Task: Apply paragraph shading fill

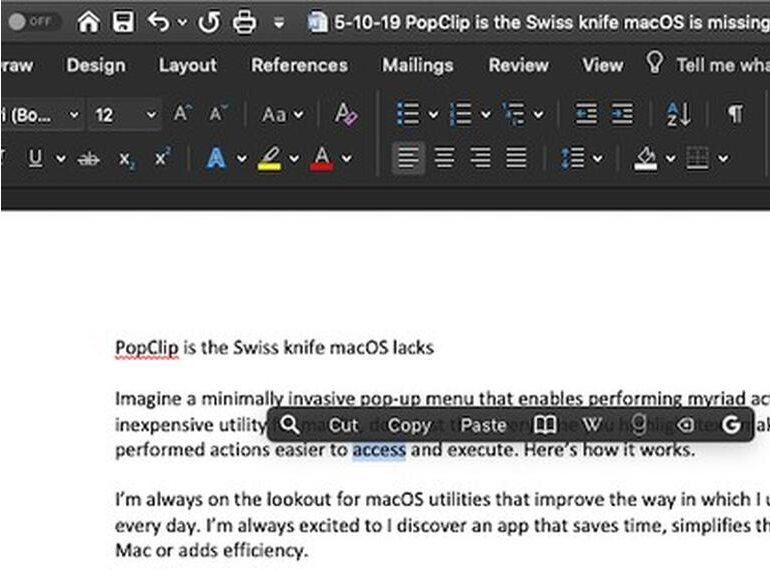Action: coord(646,158)
